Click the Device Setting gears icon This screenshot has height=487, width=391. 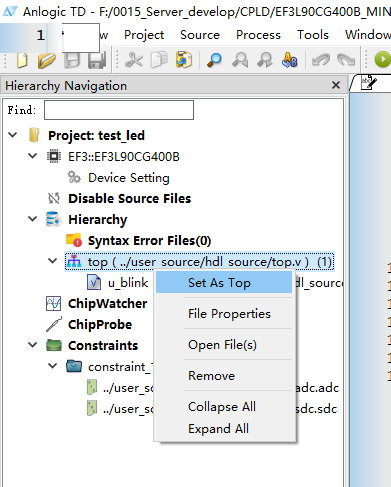pyautogui.click(x=74, y=177)
